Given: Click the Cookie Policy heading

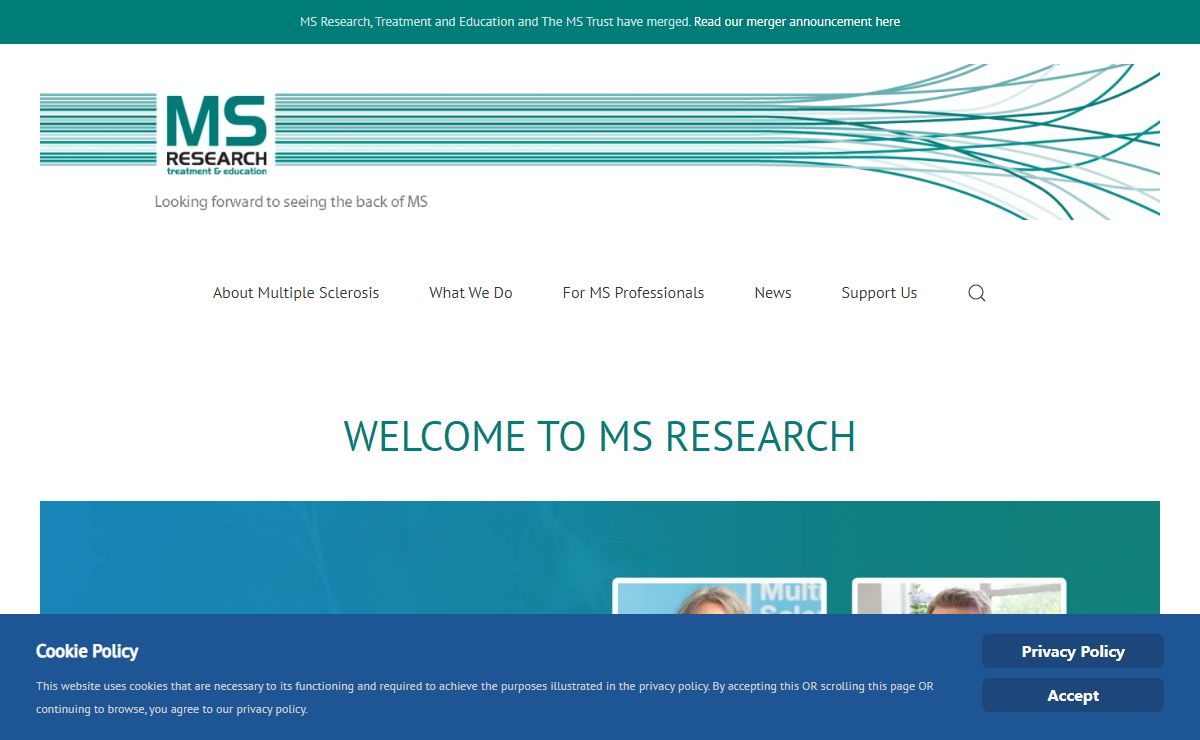Looking at the screenshot, I should 87,651.
